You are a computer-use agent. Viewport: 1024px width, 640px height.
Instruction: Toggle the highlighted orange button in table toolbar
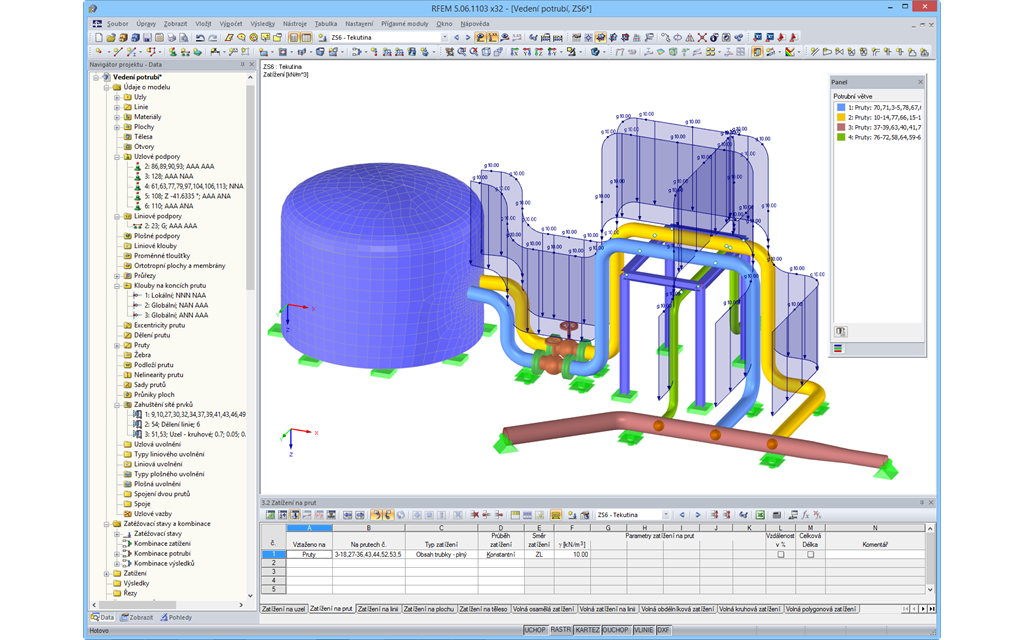(556, 515)
